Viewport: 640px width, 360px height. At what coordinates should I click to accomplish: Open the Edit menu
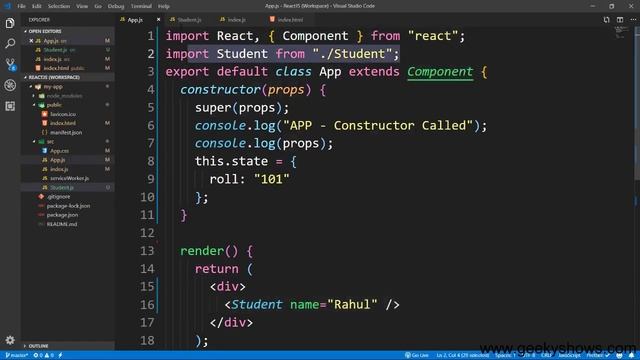[x=37, y=6]
